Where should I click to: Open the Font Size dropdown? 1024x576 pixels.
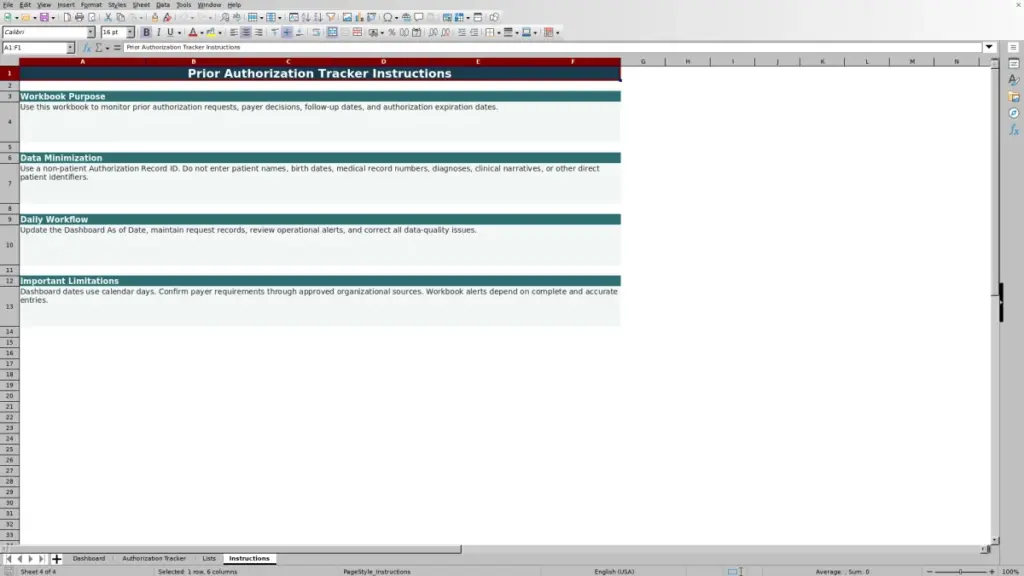130,33
